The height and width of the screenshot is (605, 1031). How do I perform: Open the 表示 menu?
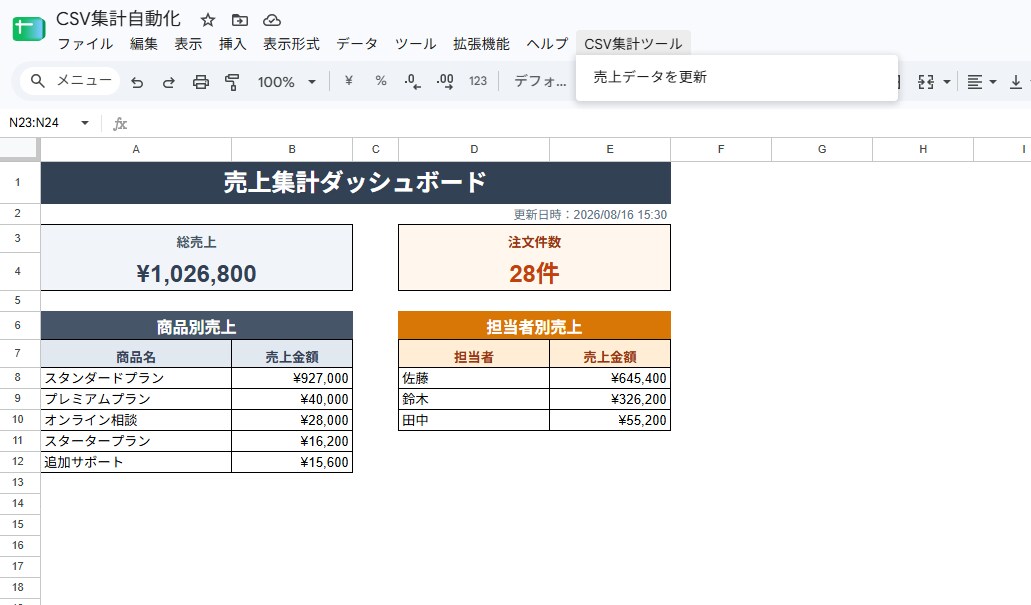(188, 44)
